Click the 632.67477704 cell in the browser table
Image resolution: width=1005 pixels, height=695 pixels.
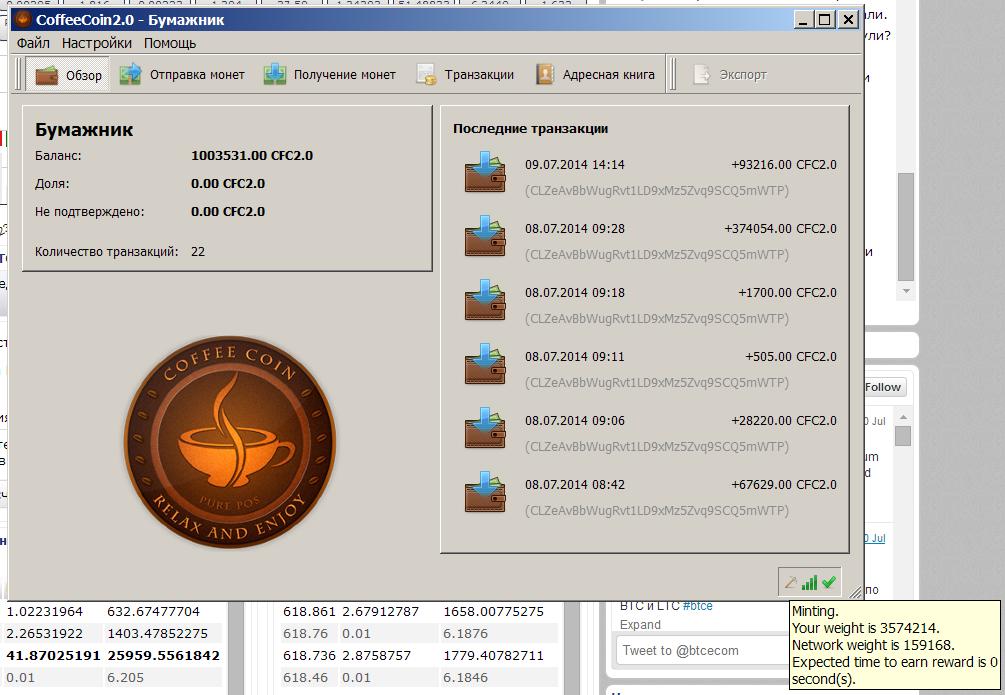154,612
